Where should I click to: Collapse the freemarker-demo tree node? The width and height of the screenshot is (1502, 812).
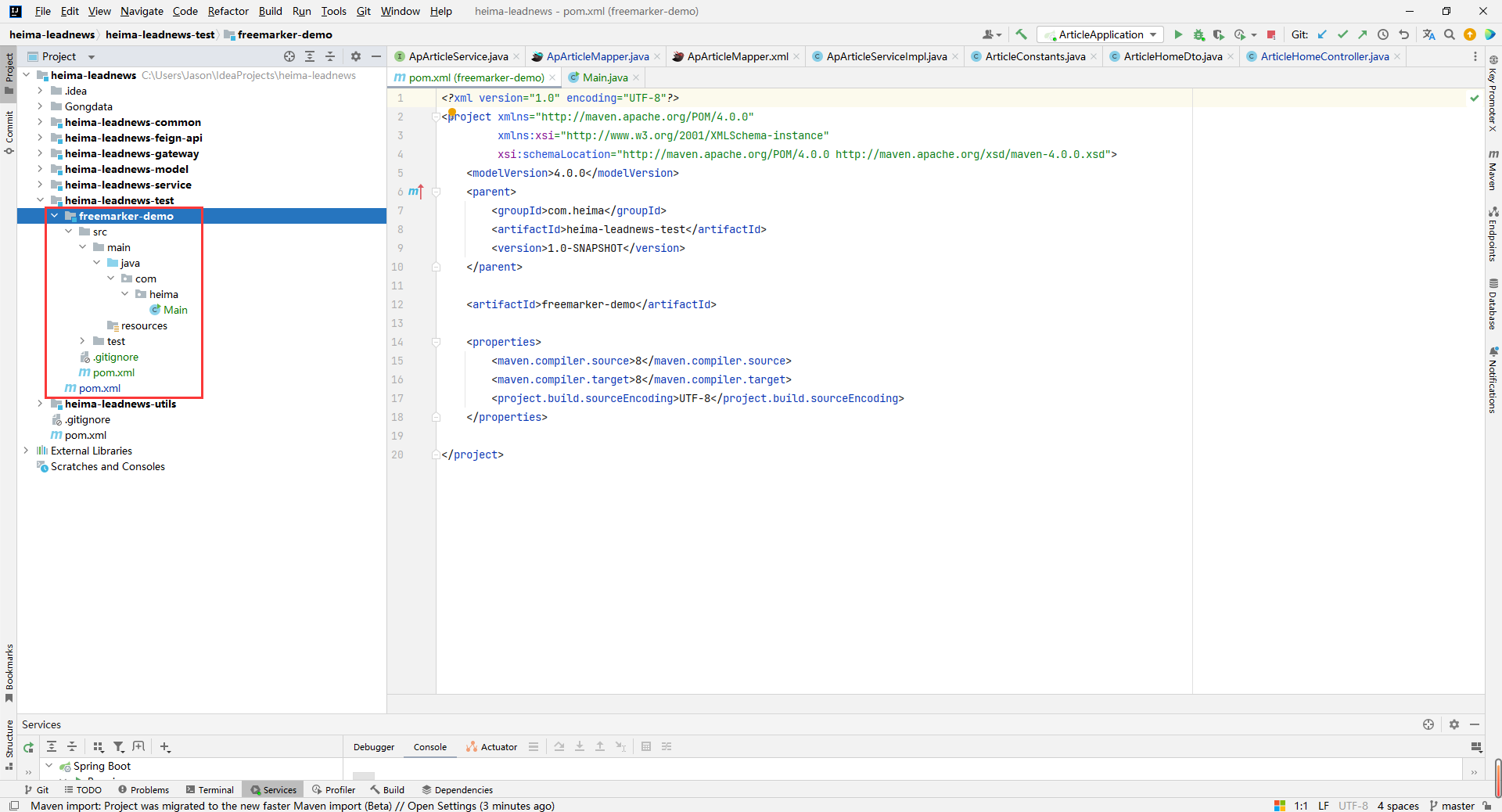(x=54, y=216)
